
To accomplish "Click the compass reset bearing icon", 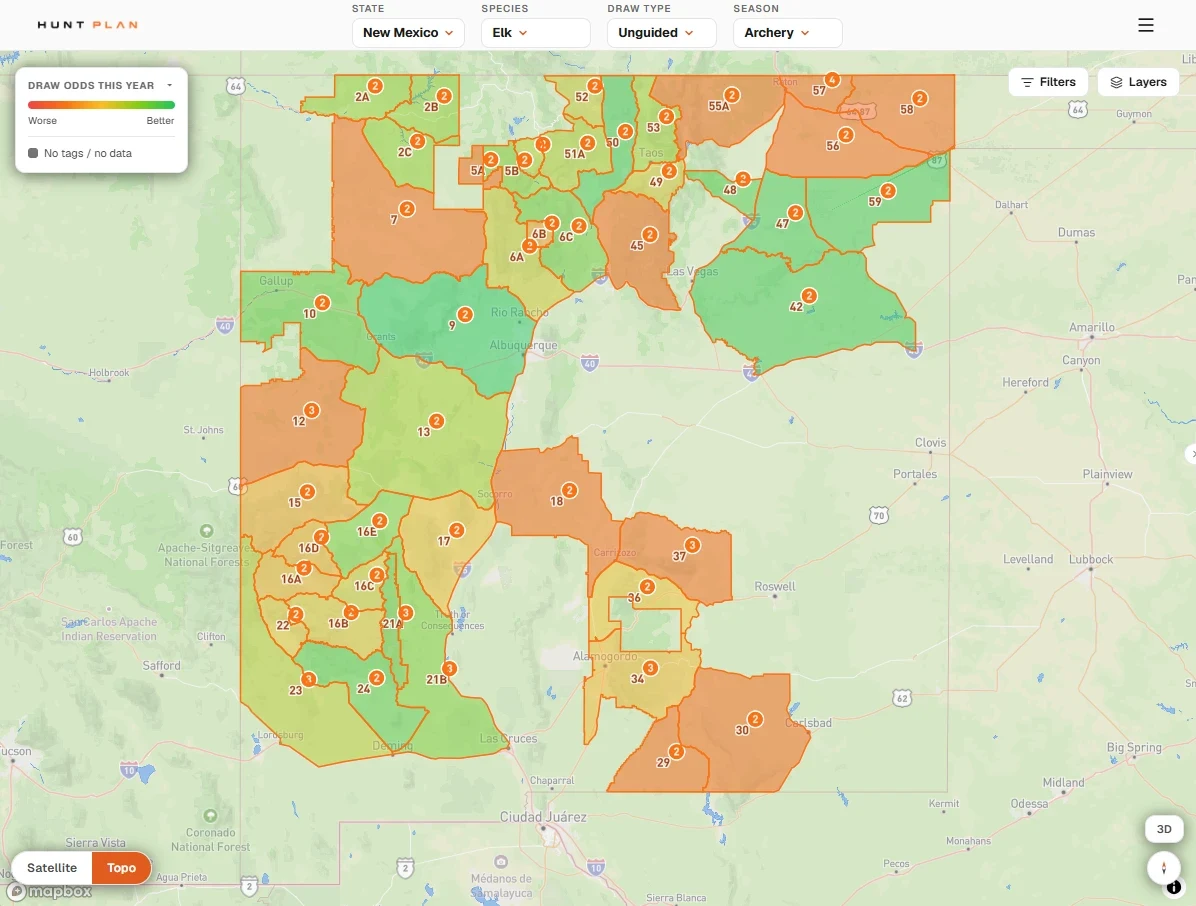I will 1163,868.
